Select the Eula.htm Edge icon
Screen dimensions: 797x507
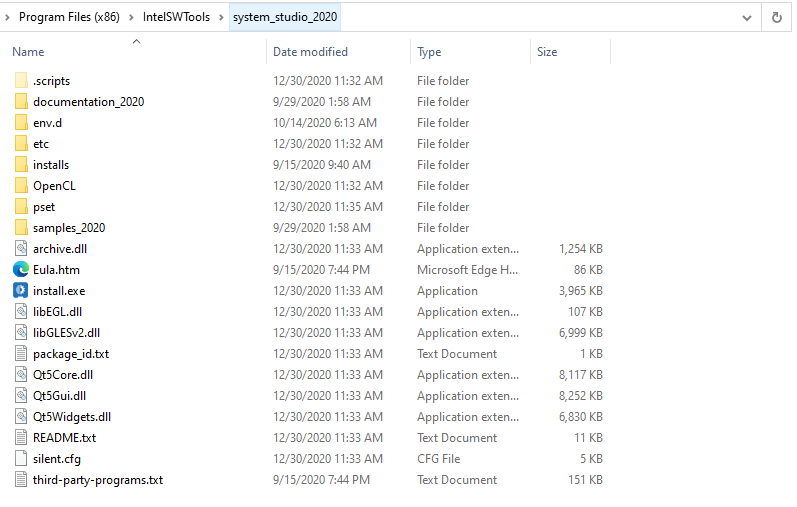coord(21,270)
